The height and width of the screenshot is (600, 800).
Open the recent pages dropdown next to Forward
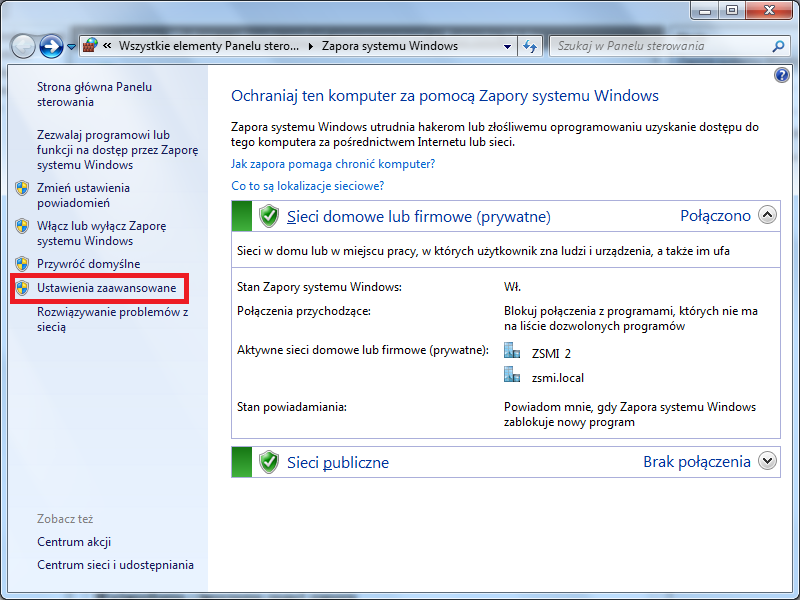click(71, 47)
